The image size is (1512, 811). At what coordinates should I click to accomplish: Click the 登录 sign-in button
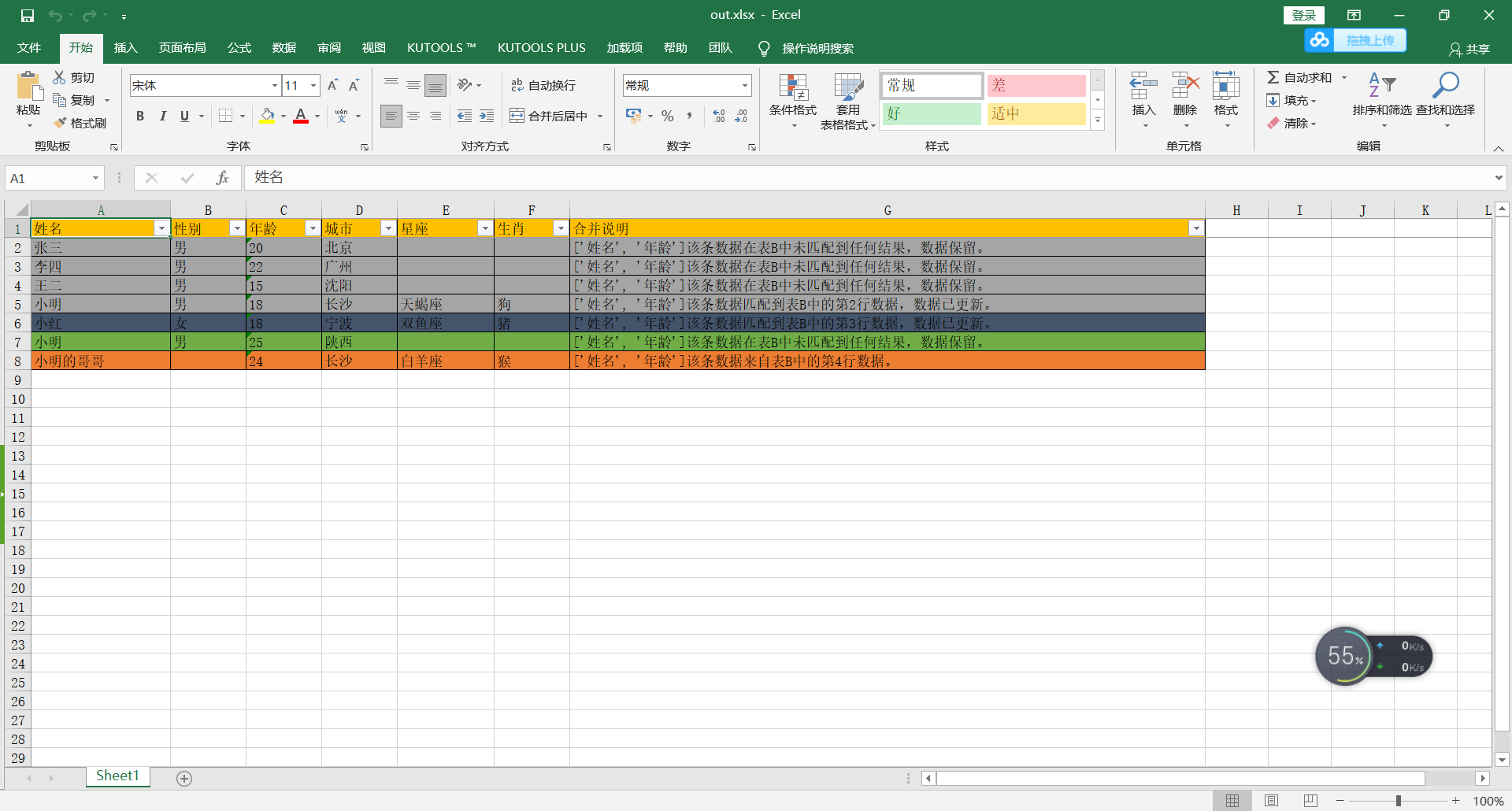coord(1304,15)
